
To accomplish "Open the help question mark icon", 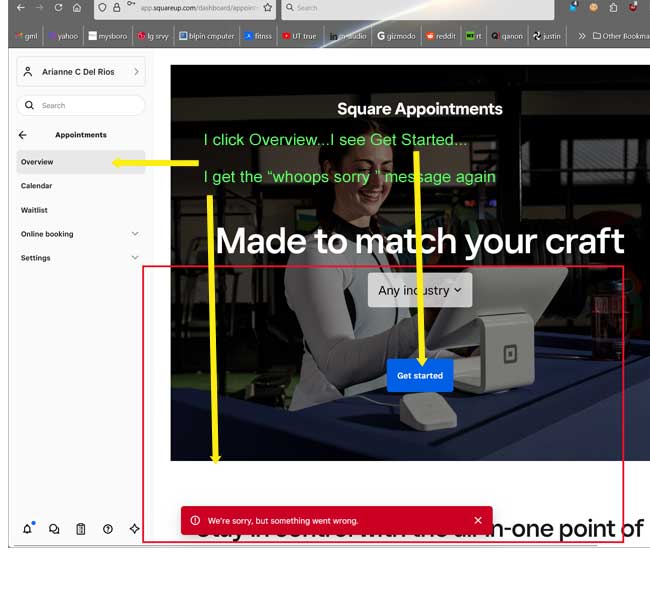I will 108,529.
